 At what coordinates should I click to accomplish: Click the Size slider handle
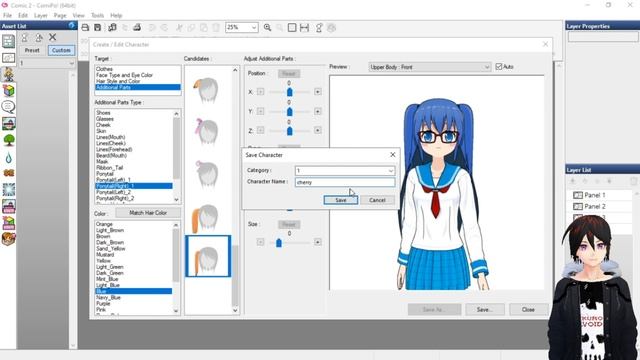[279, 243]
